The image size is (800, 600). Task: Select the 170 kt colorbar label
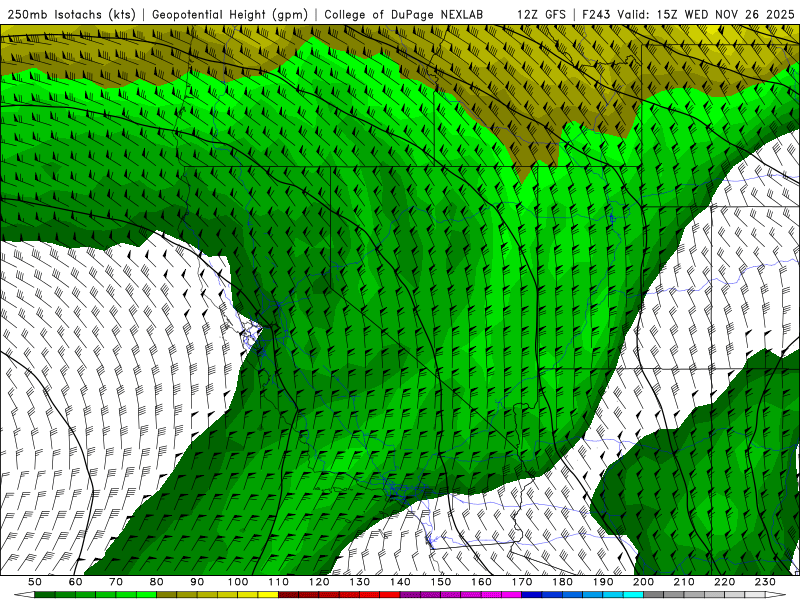[x=522, y=582]
